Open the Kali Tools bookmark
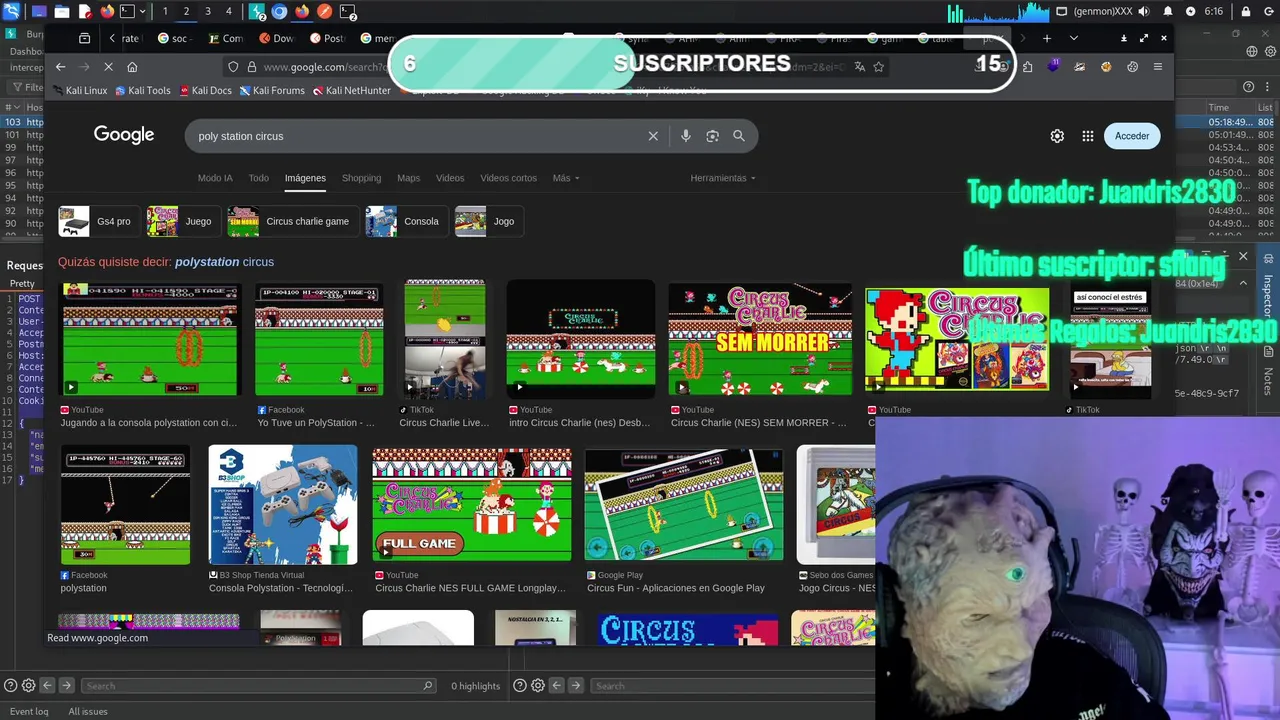The image size is (1280, 720). coord(143,90)
